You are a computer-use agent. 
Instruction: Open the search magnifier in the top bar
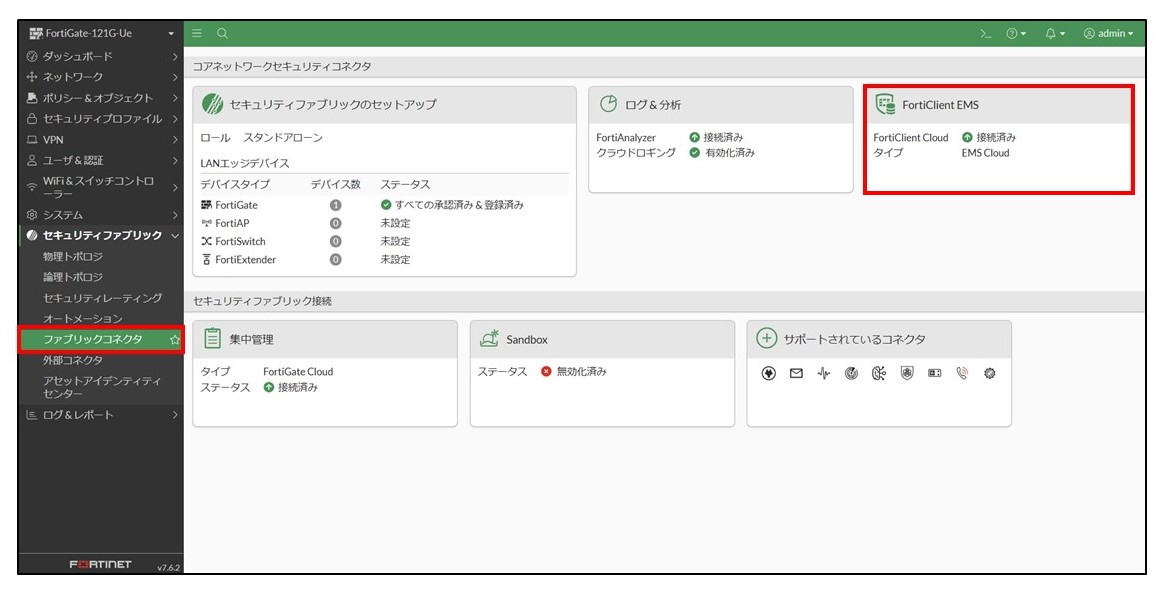click(222, 33)
